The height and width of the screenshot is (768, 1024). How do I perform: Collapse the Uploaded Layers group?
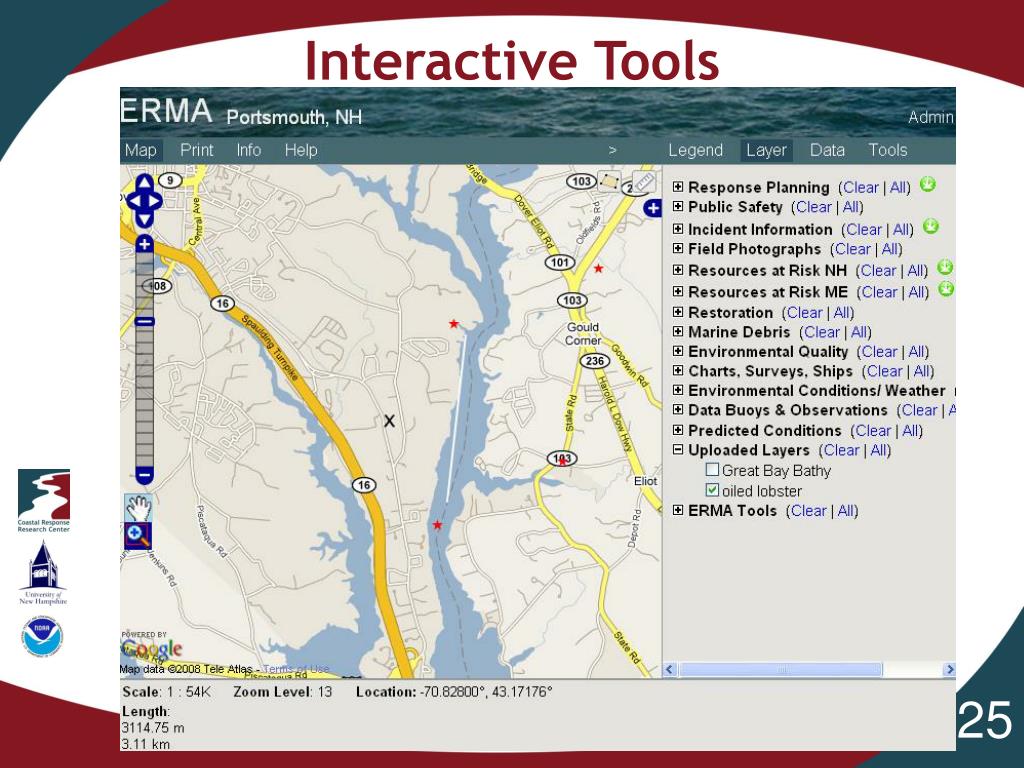(x=678, y=450)
